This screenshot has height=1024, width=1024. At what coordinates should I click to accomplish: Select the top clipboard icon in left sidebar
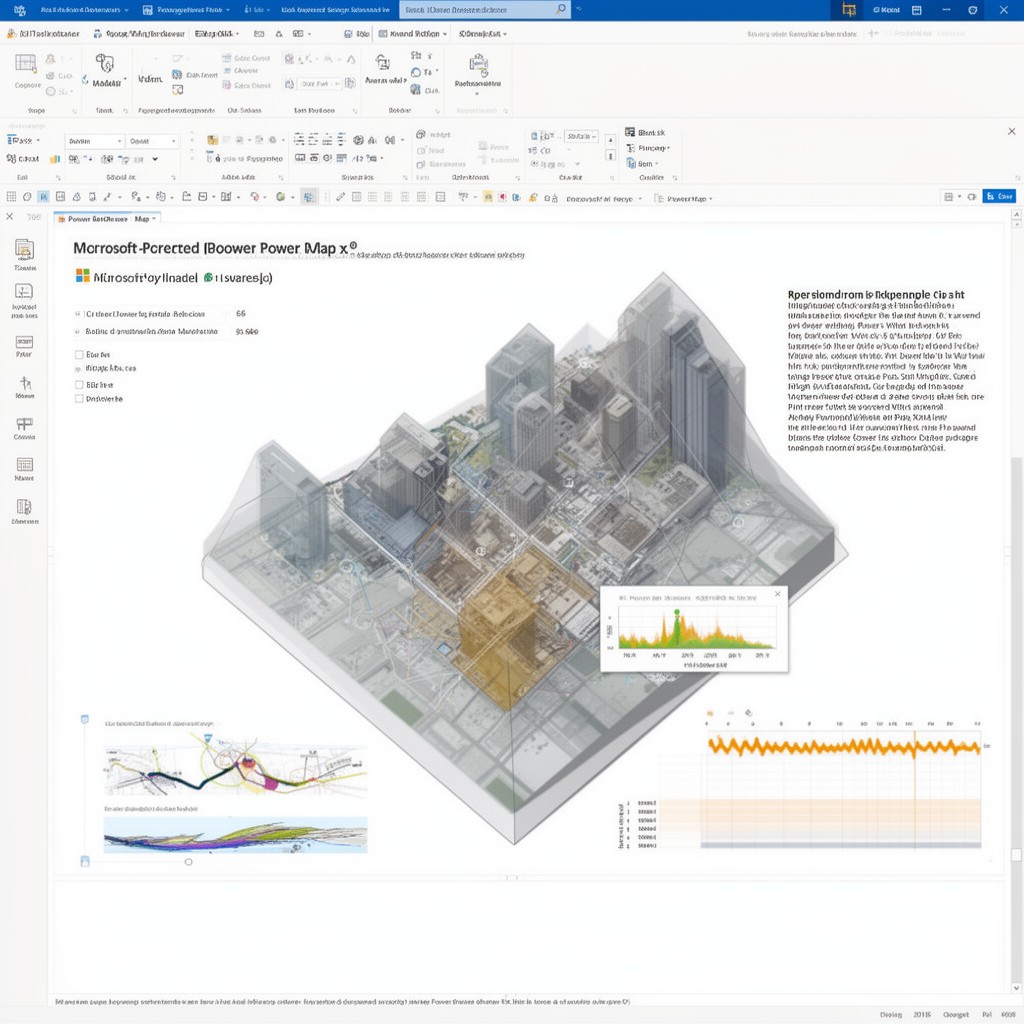24,249
